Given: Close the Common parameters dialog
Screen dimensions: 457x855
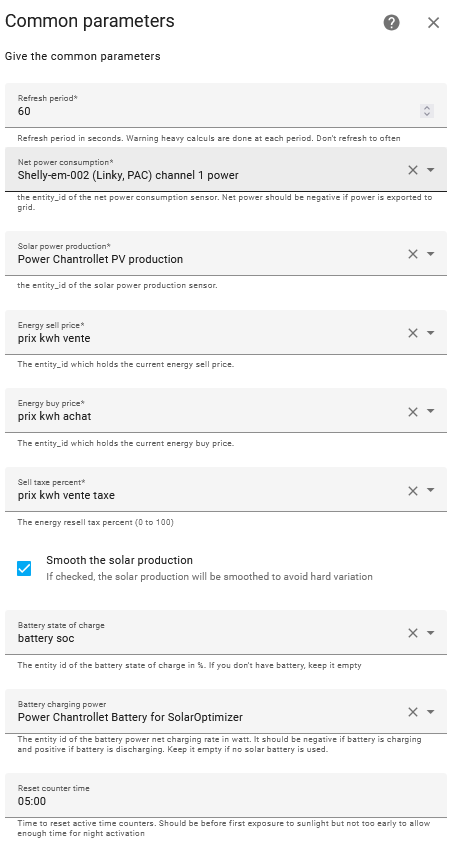Looking at the screenshot, I should 434,22.
